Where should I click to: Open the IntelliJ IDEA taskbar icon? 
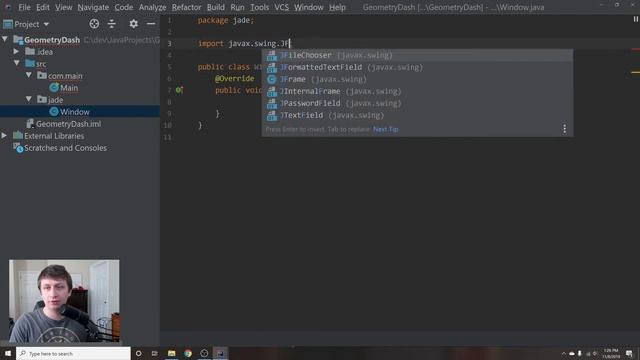(220, 353)
